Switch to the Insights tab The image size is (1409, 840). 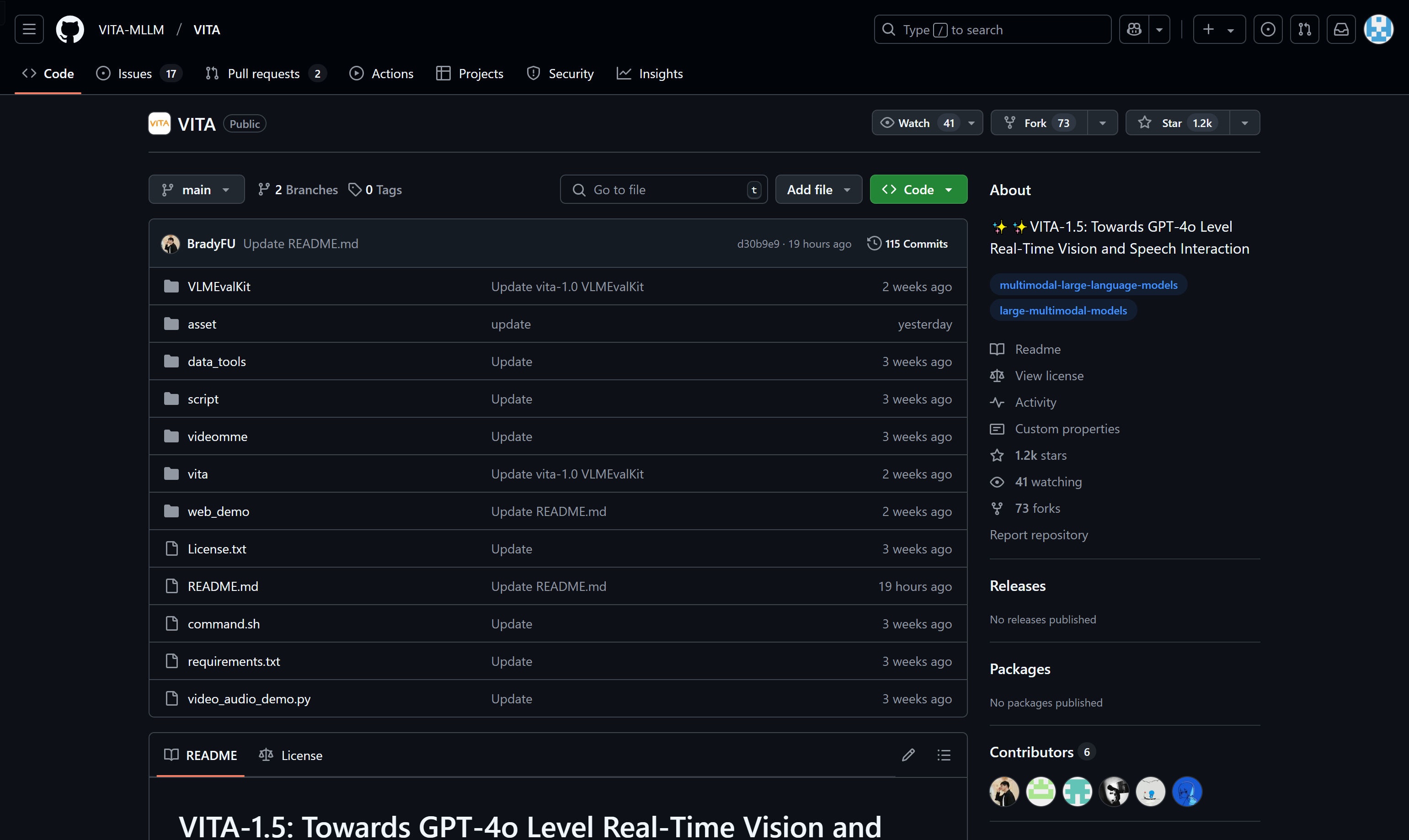click(x=650, y=74)
